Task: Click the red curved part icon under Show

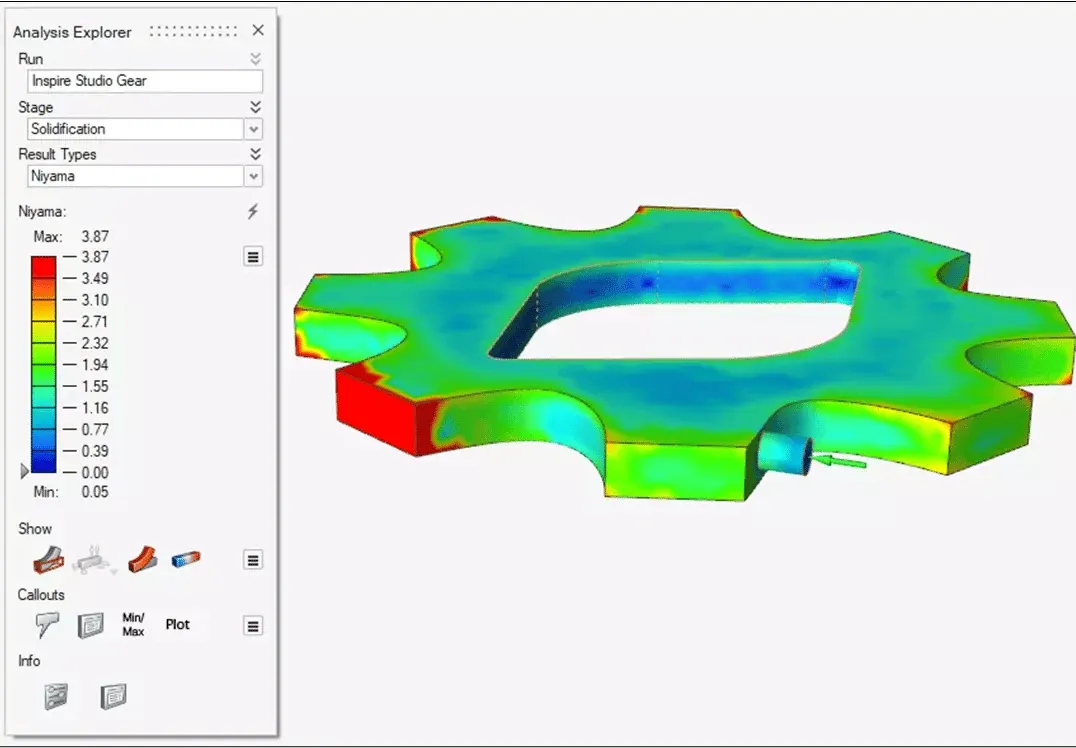Action: 143,559
